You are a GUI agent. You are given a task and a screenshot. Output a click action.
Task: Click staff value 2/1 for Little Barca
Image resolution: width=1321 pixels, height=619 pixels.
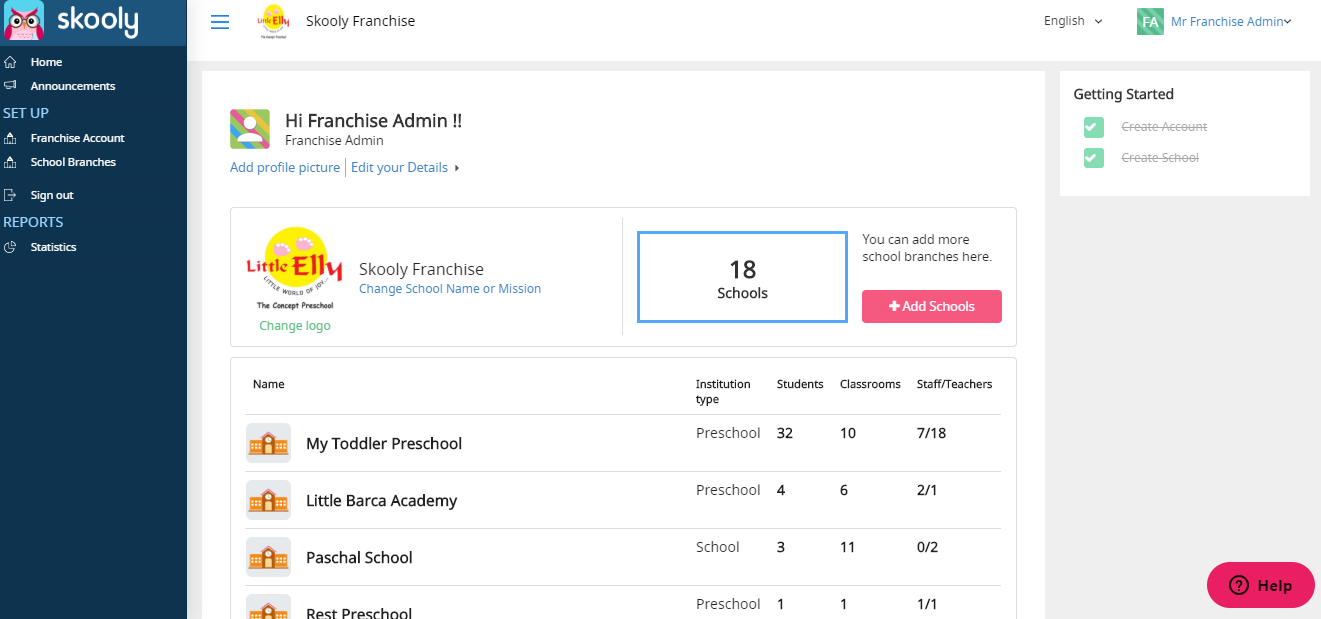coord(927,490)
